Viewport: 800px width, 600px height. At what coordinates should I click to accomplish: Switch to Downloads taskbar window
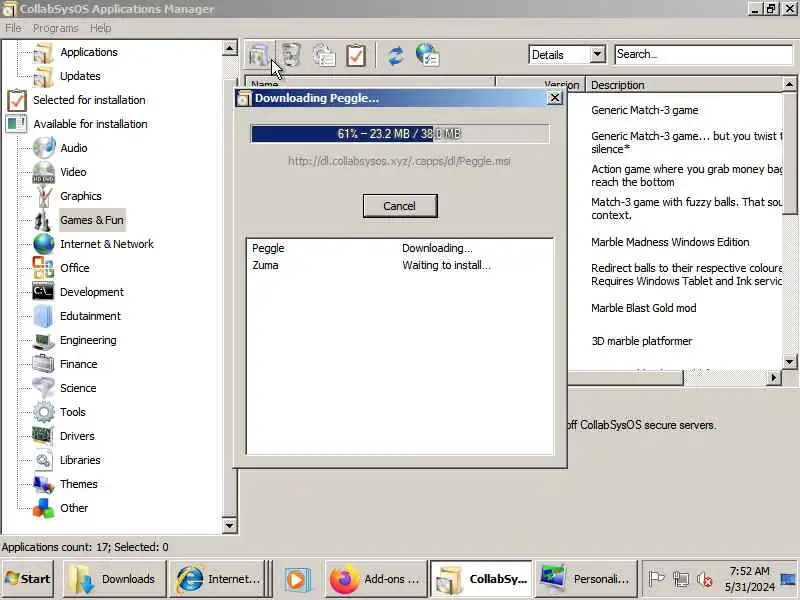coord(115,579)
